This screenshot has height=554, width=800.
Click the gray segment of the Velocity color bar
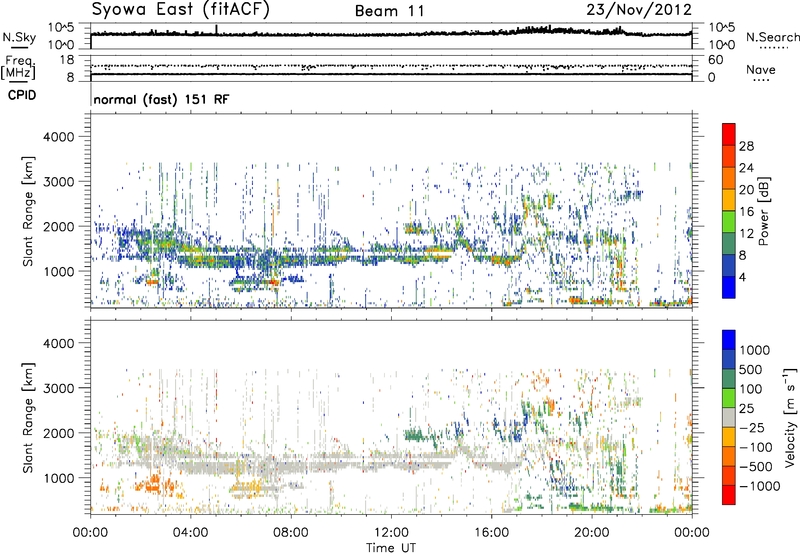pyautogui.click(x=729, y=418)
